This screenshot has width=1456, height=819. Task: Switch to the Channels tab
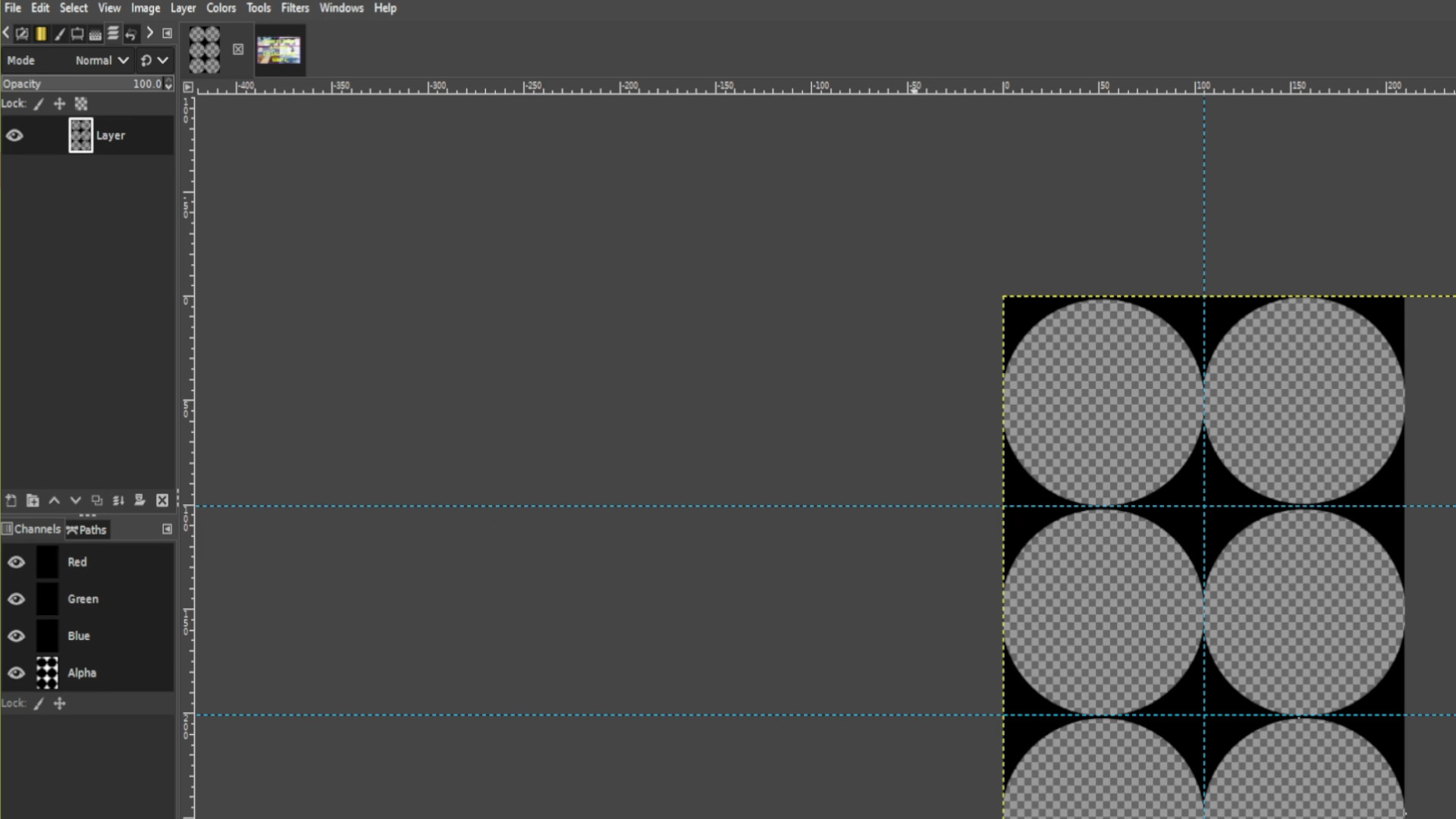pos(31,529)
